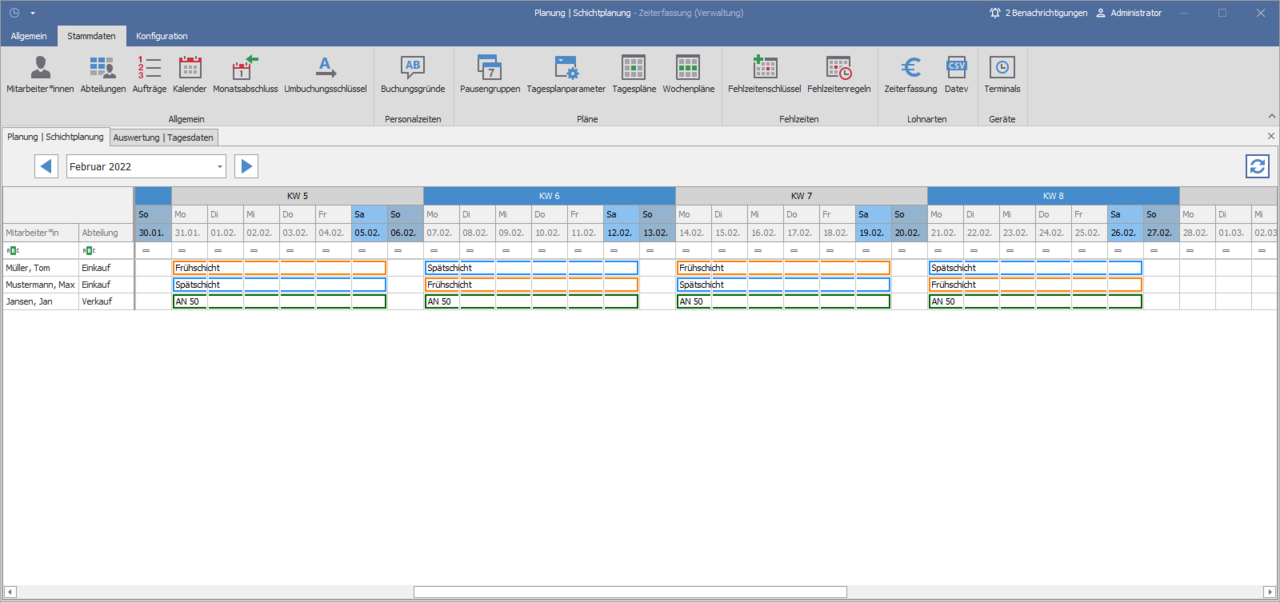1280x602 pixels.
Task: Open Buchungsgründe under Personalzeiten
Action: [413, 75]
